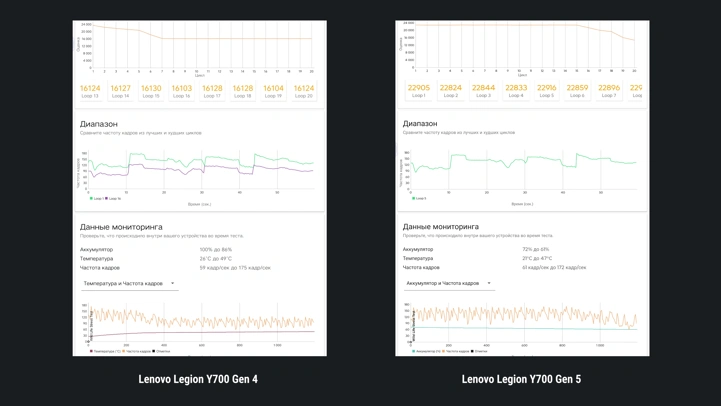Screen dimensions: 721x406
Task: Select the 22824 Loop 2 score card
Action: point(451,91)
